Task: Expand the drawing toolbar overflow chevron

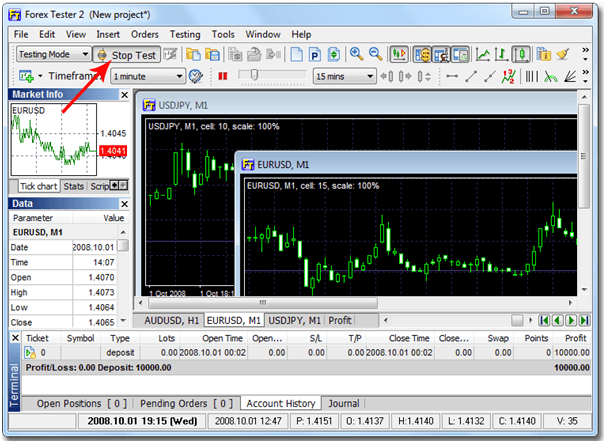Action: pyautogui.click(x=586, y=76)
